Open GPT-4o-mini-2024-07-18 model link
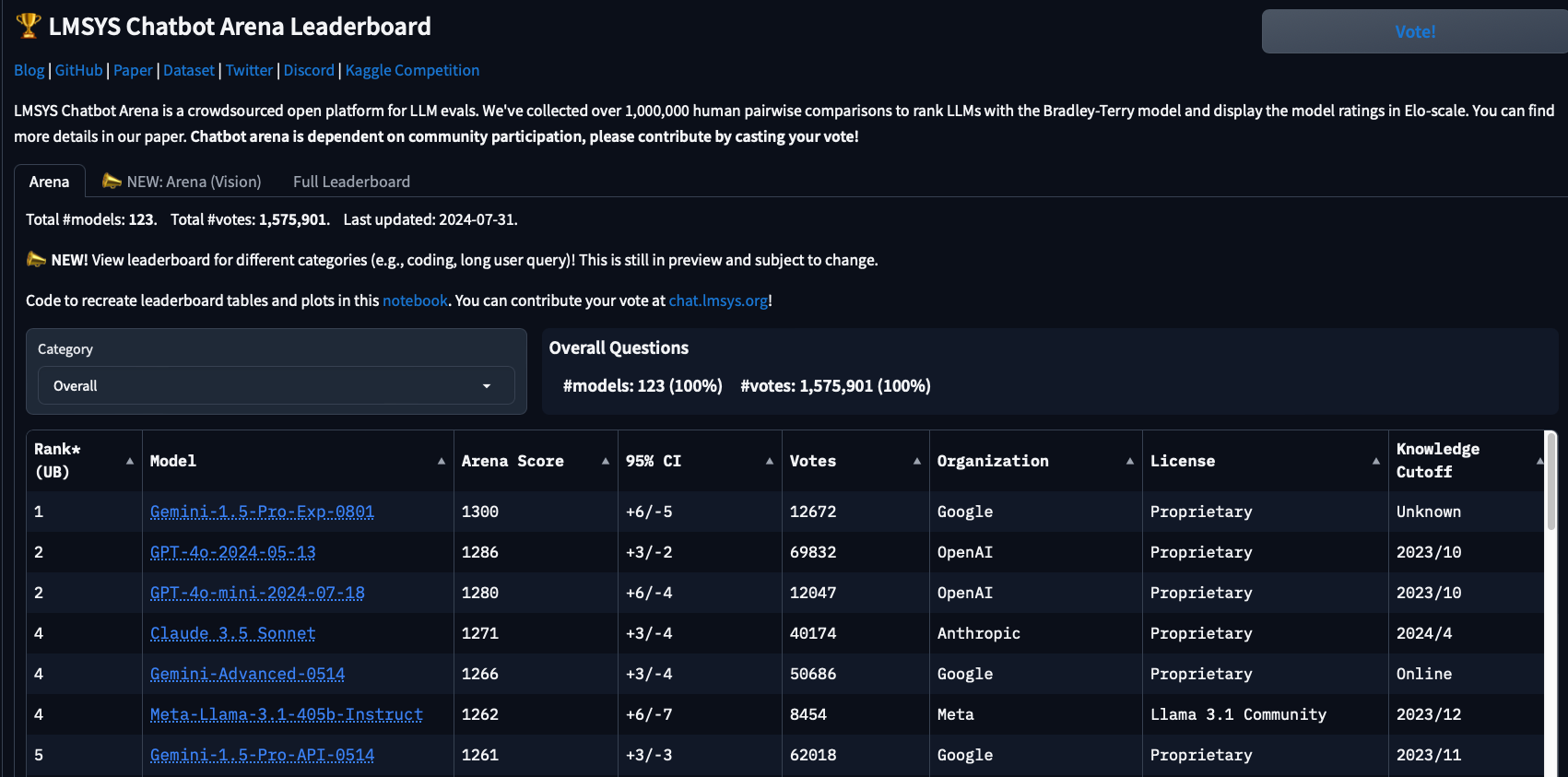 coord(257,593)
